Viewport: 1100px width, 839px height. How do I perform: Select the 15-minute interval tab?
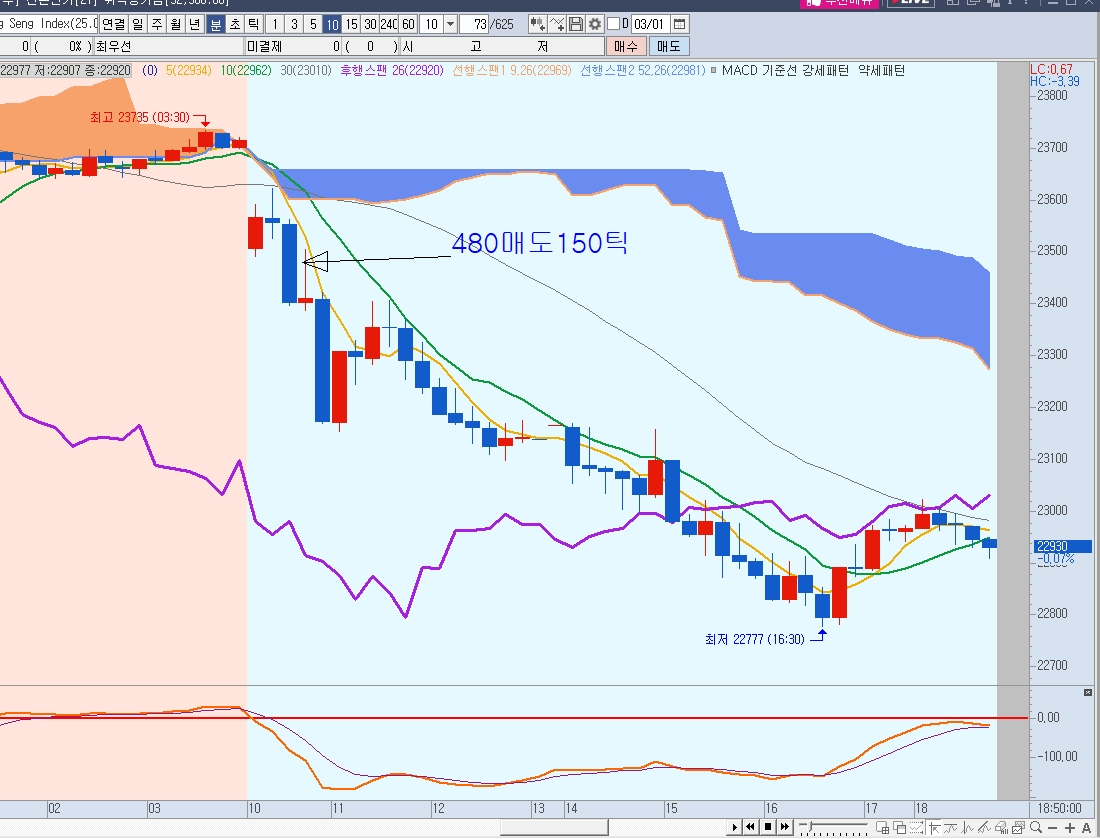[351, 24]
